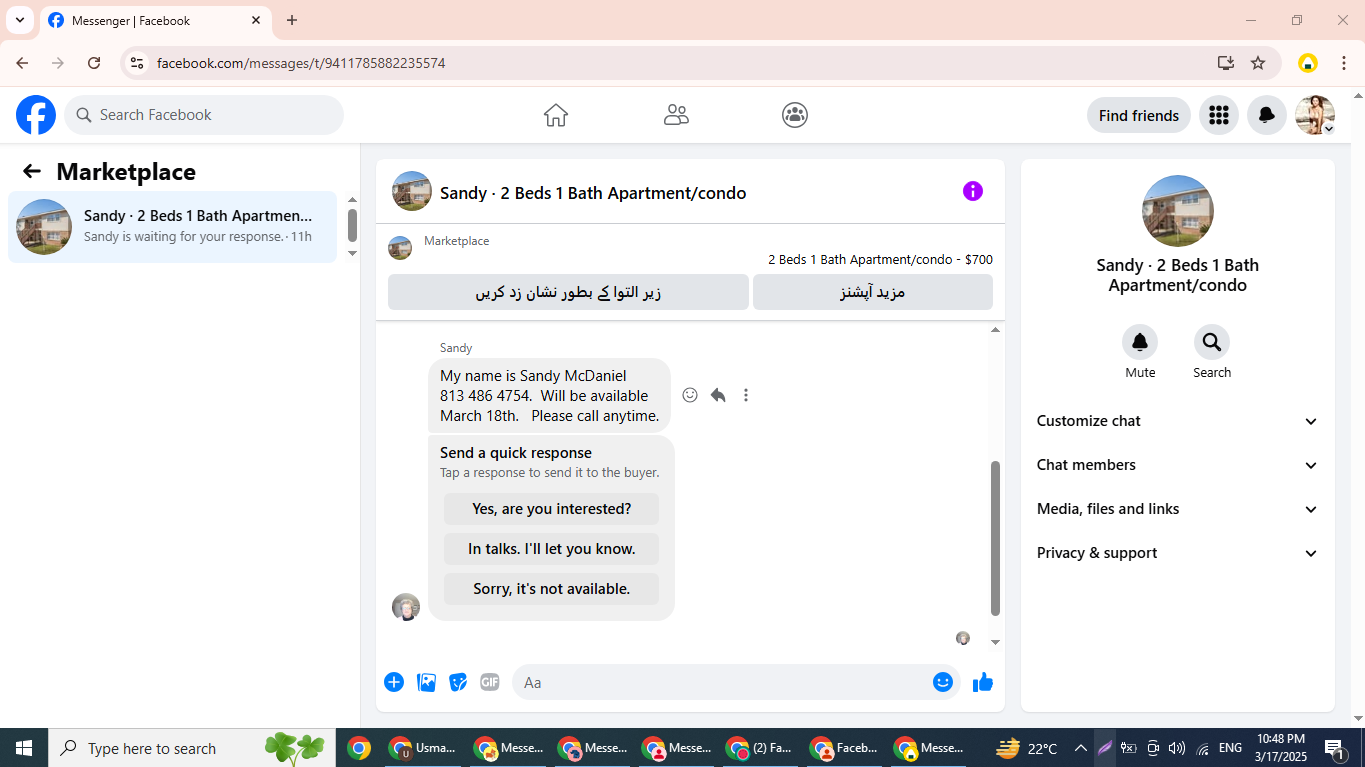
Task: Choose a sticker from the composer
Action: pos(458,682)
